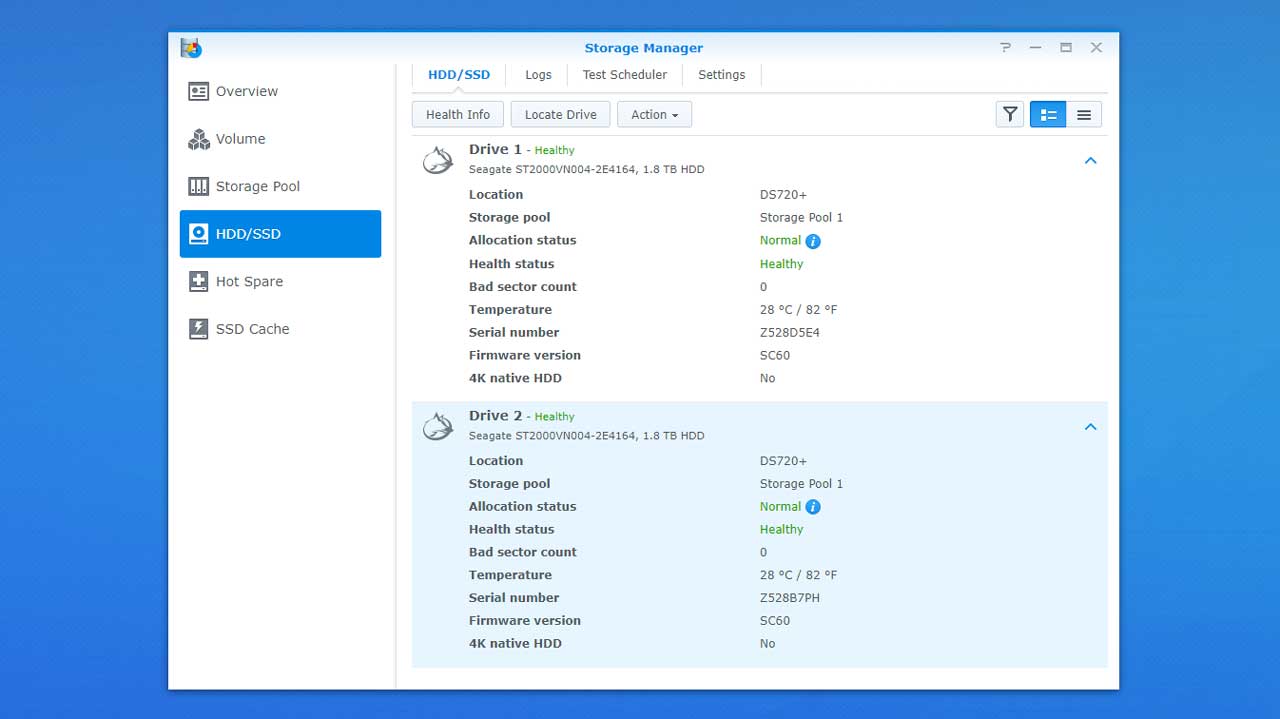This screenshot has height=719, width=1280.
Task: Select Volume in the sidebar
Action: [280, 139]
